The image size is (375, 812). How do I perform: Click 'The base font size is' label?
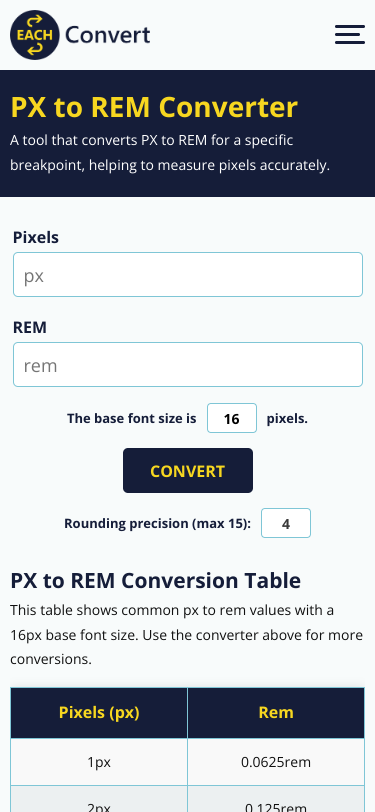click(x=132, y=418)
